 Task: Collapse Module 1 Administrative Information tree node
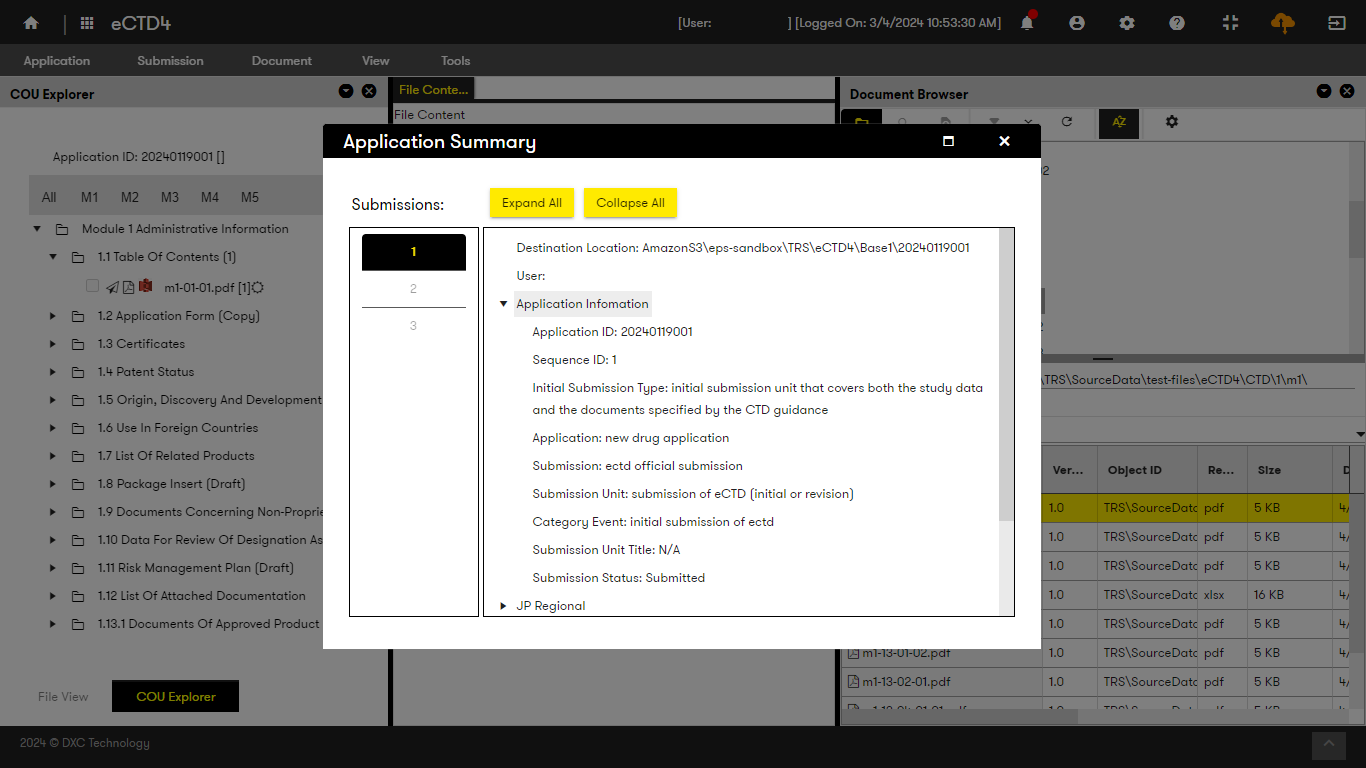click(37, 229)
